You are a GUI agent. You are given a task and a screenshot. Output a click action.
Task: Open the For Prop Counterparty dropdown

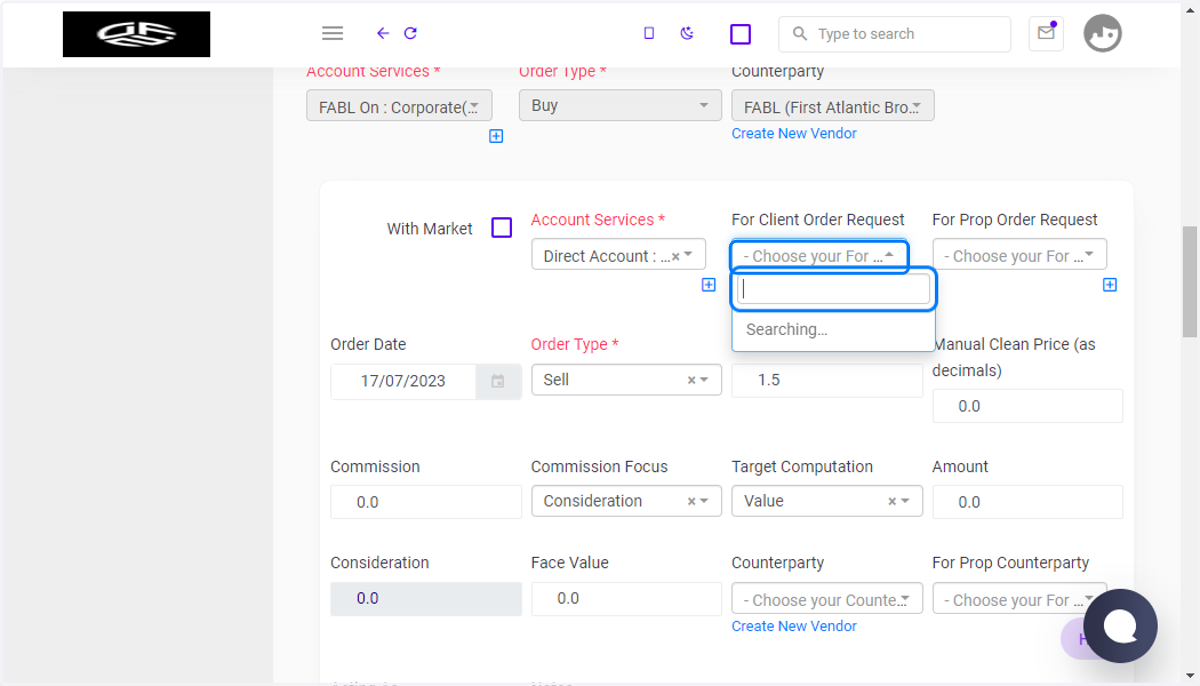click(1019, 599)
